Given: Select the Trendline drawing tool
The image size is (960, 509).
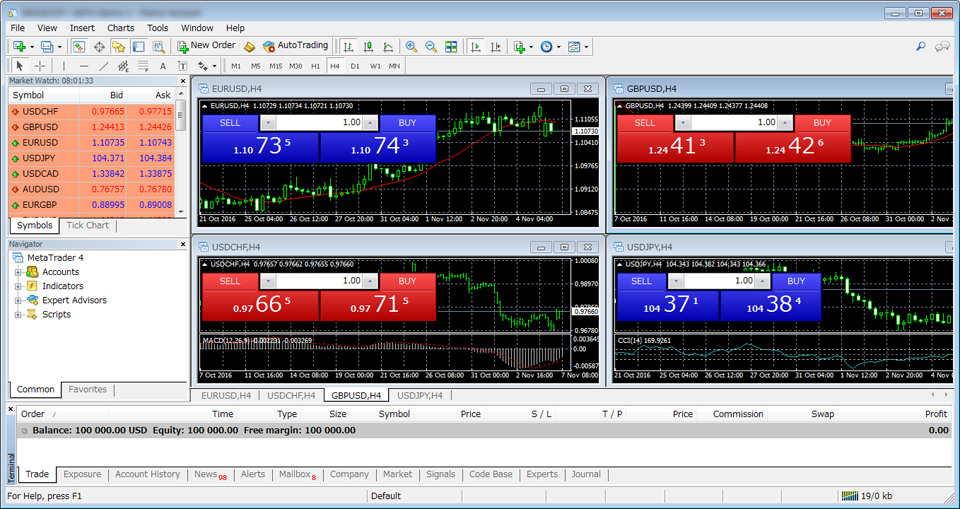Looking at the screenshot, I should pos(103,66).
